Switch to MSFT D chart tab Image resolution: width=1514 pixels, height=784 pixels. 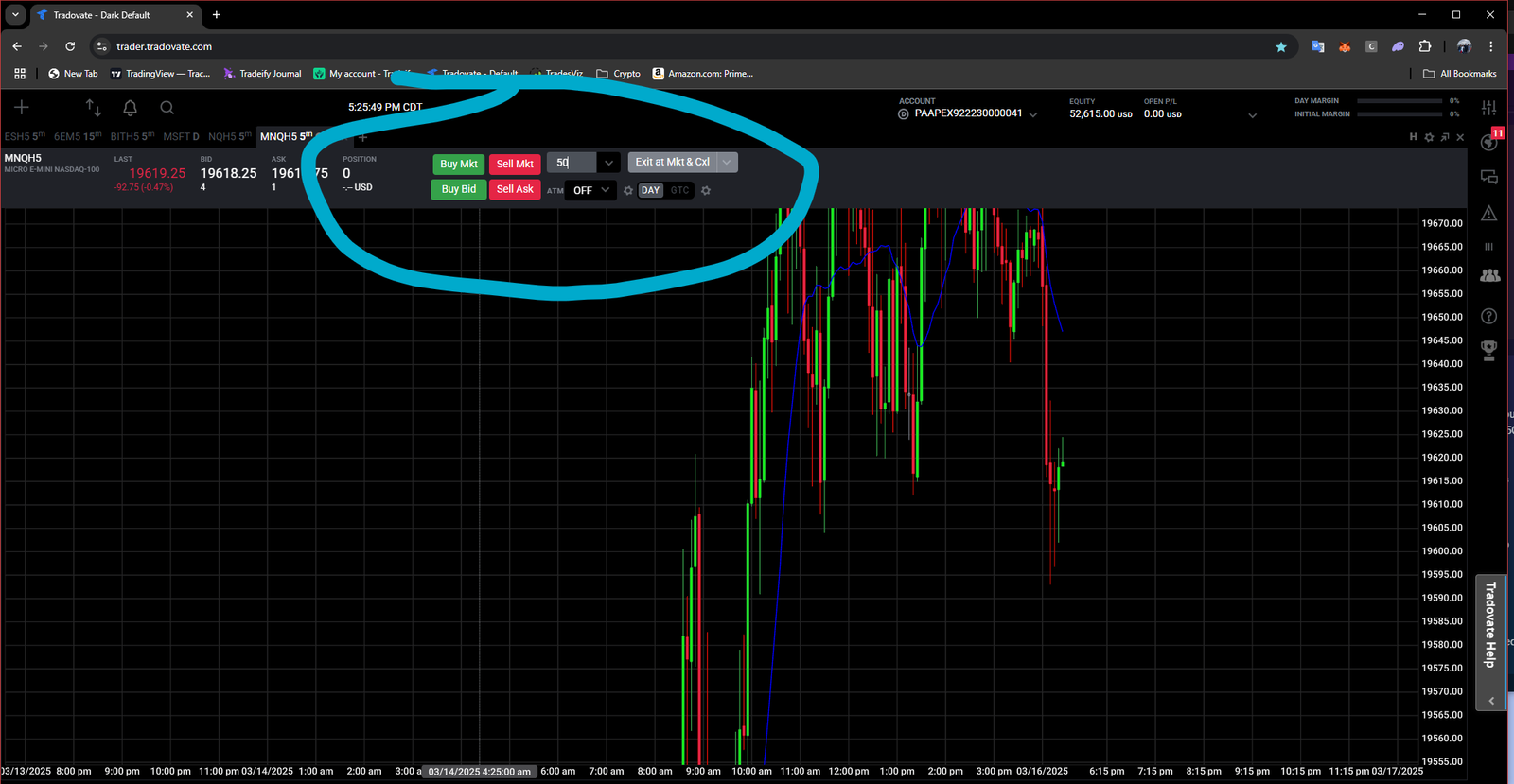[x=182, y=137]
